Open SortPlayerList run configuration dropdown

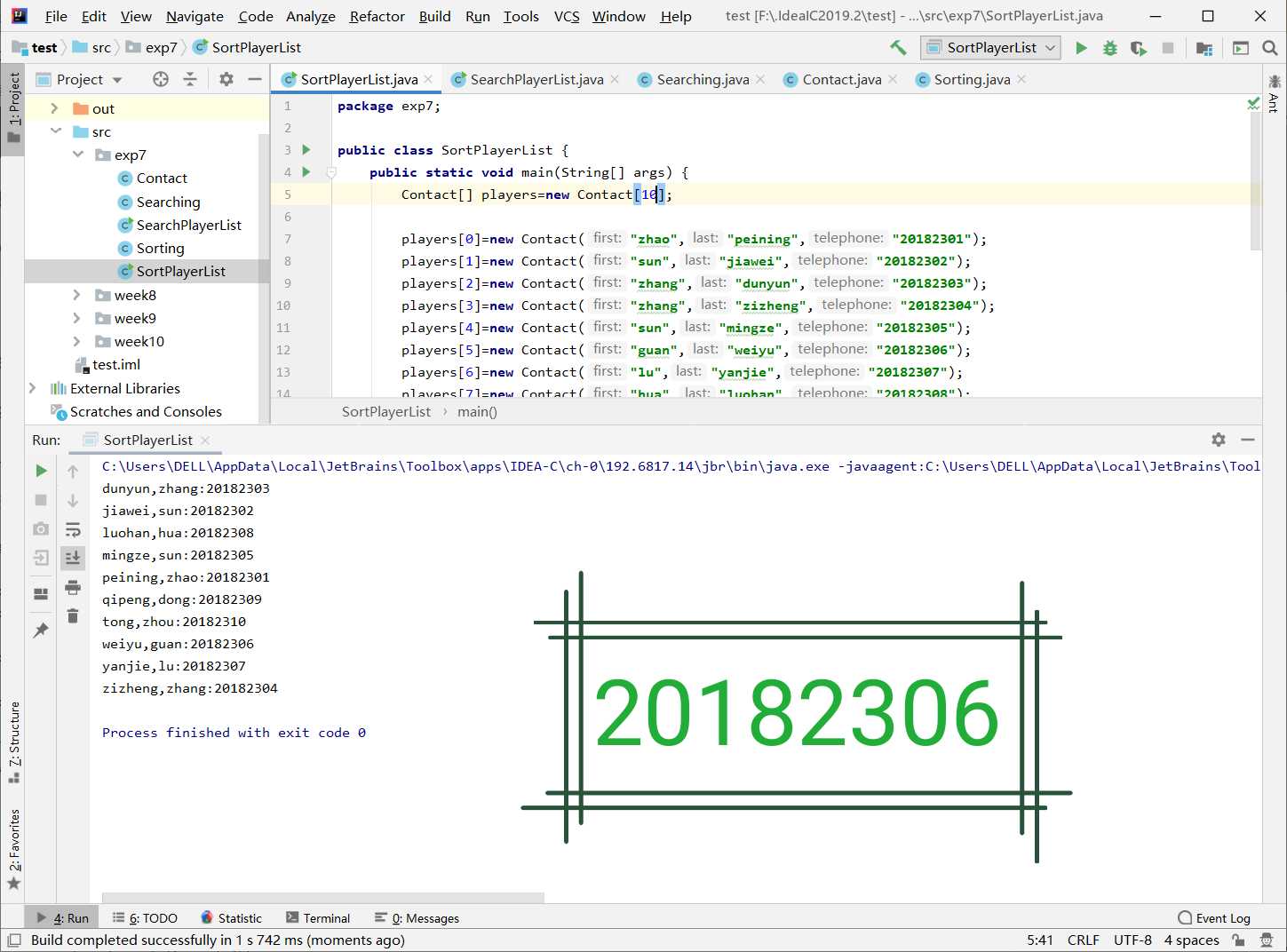(991, 48)
